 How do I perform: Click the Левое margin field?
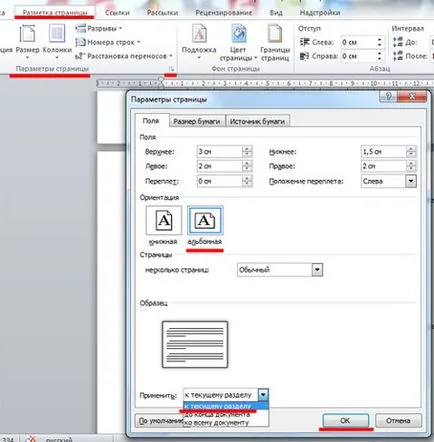tap(219, 166)
